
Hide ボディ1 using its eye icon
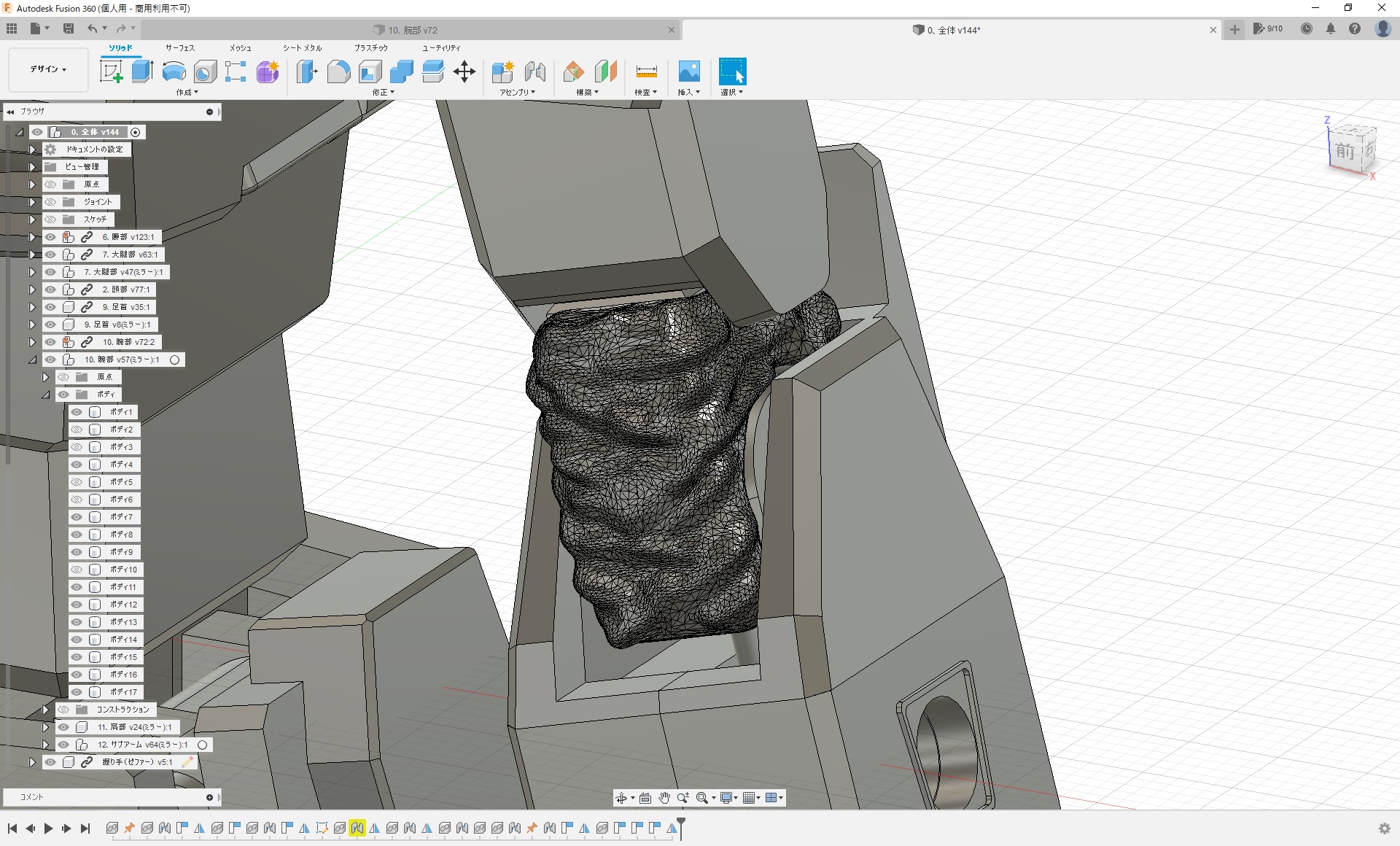(77, 412)
